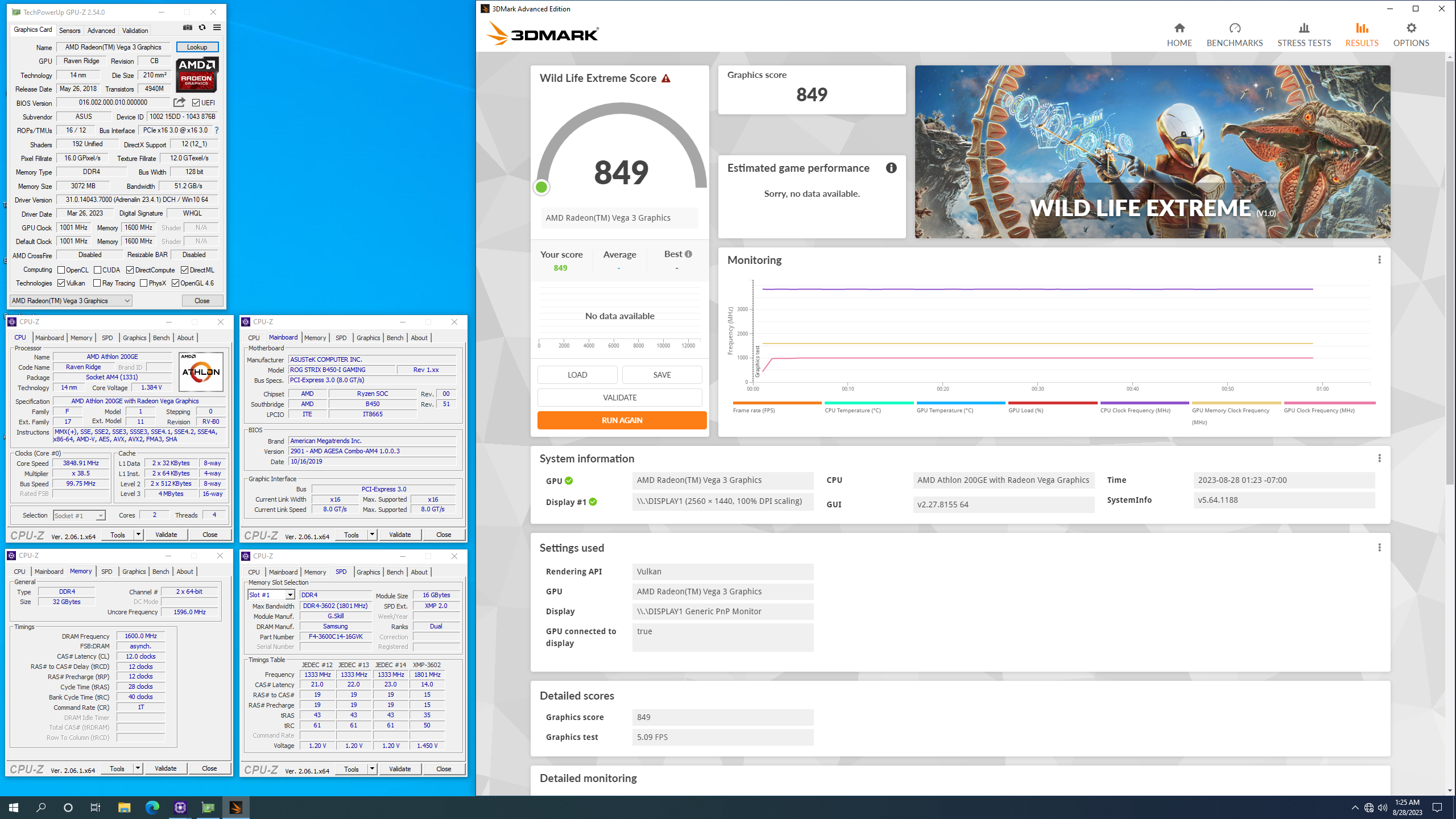Toggle the UEFI checkbox in GPU-Z
Screen dimensions: 1456x819
point(196,103)
